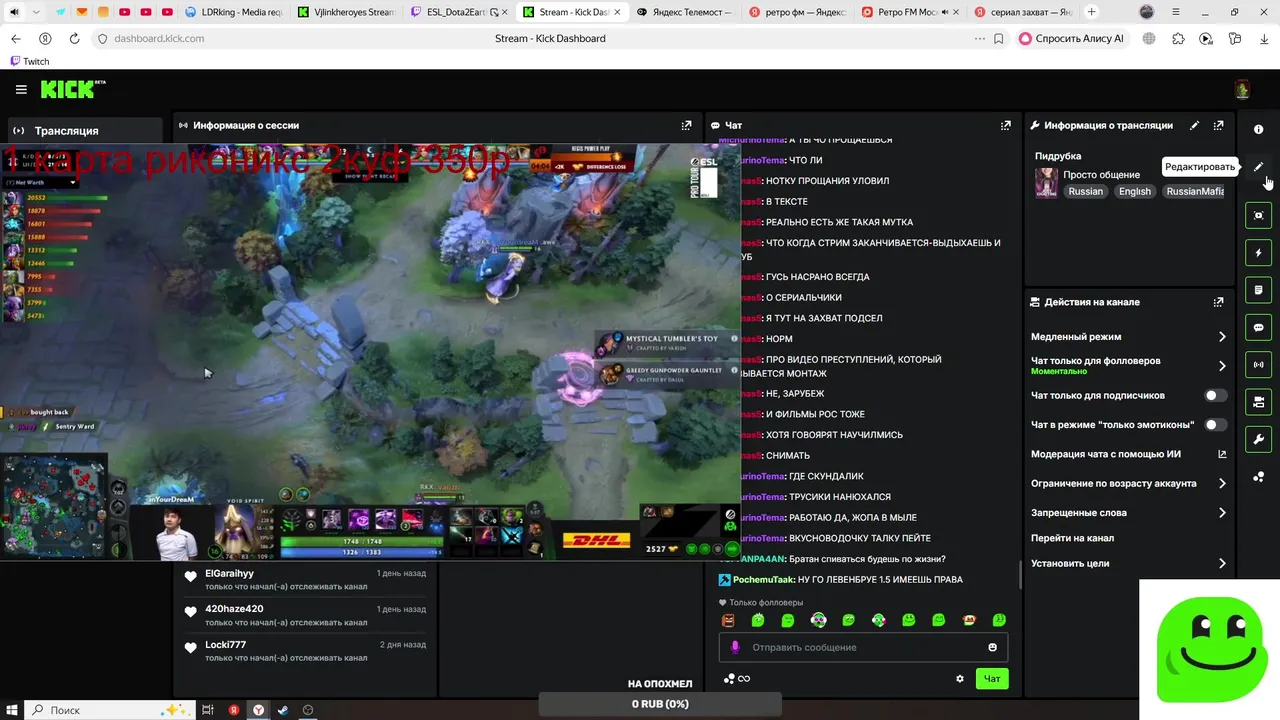The height and width of the screenshot is (720, 1280).
Task: Click the wrench icon in right sidebar
Action: [x=1258, y=439]
